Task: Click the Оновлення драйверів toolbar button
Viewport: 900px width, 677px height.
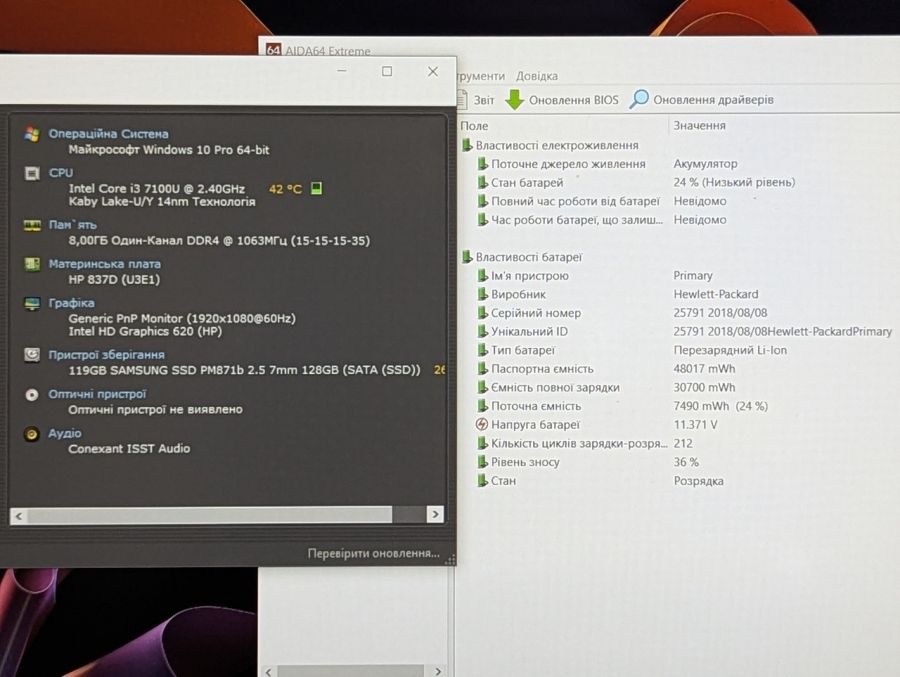Action: (x=701, y=99)
